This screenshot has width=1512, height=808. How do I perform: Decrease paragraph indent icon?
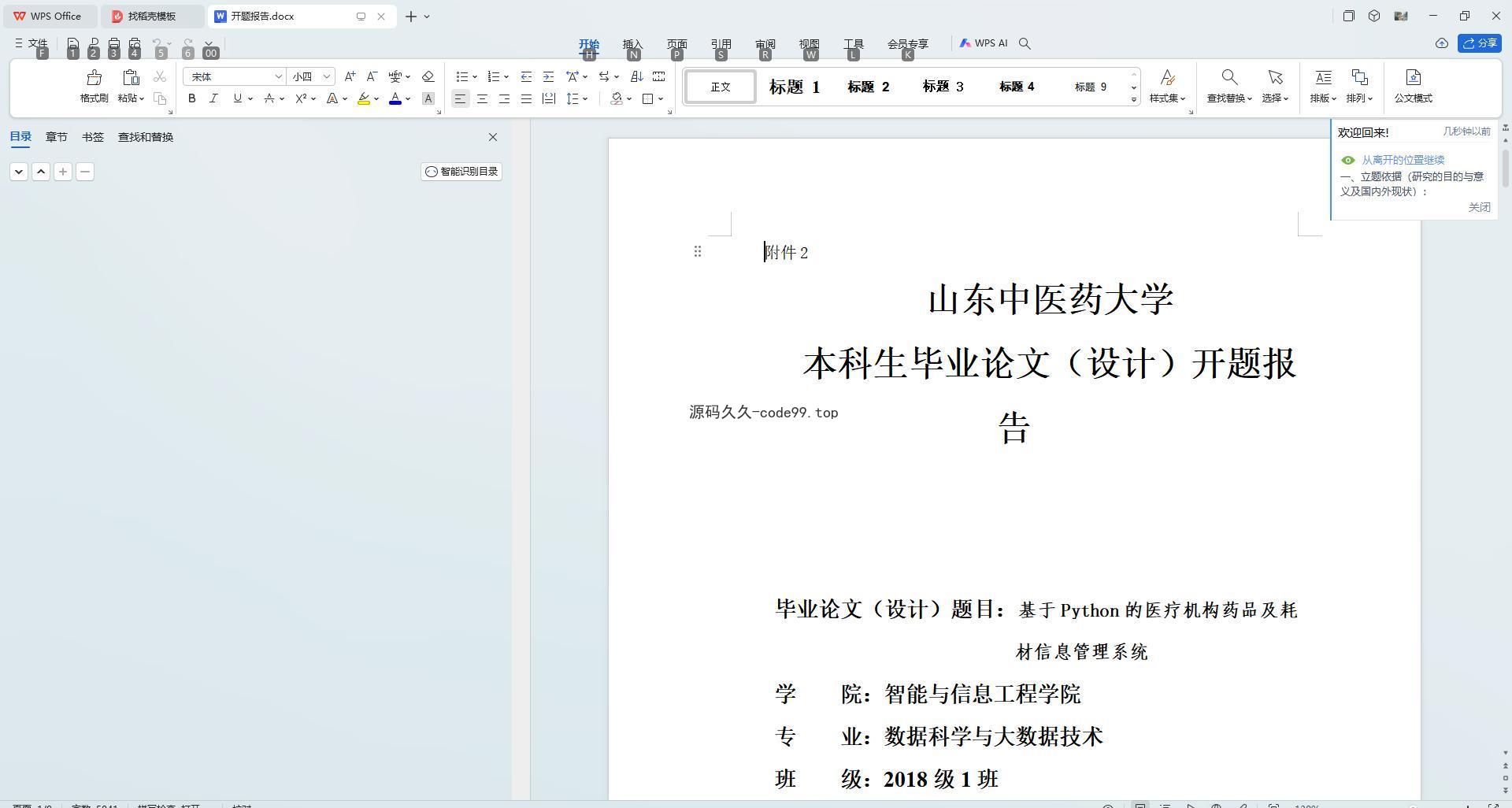pyautogui.click(x=526, y=76)
